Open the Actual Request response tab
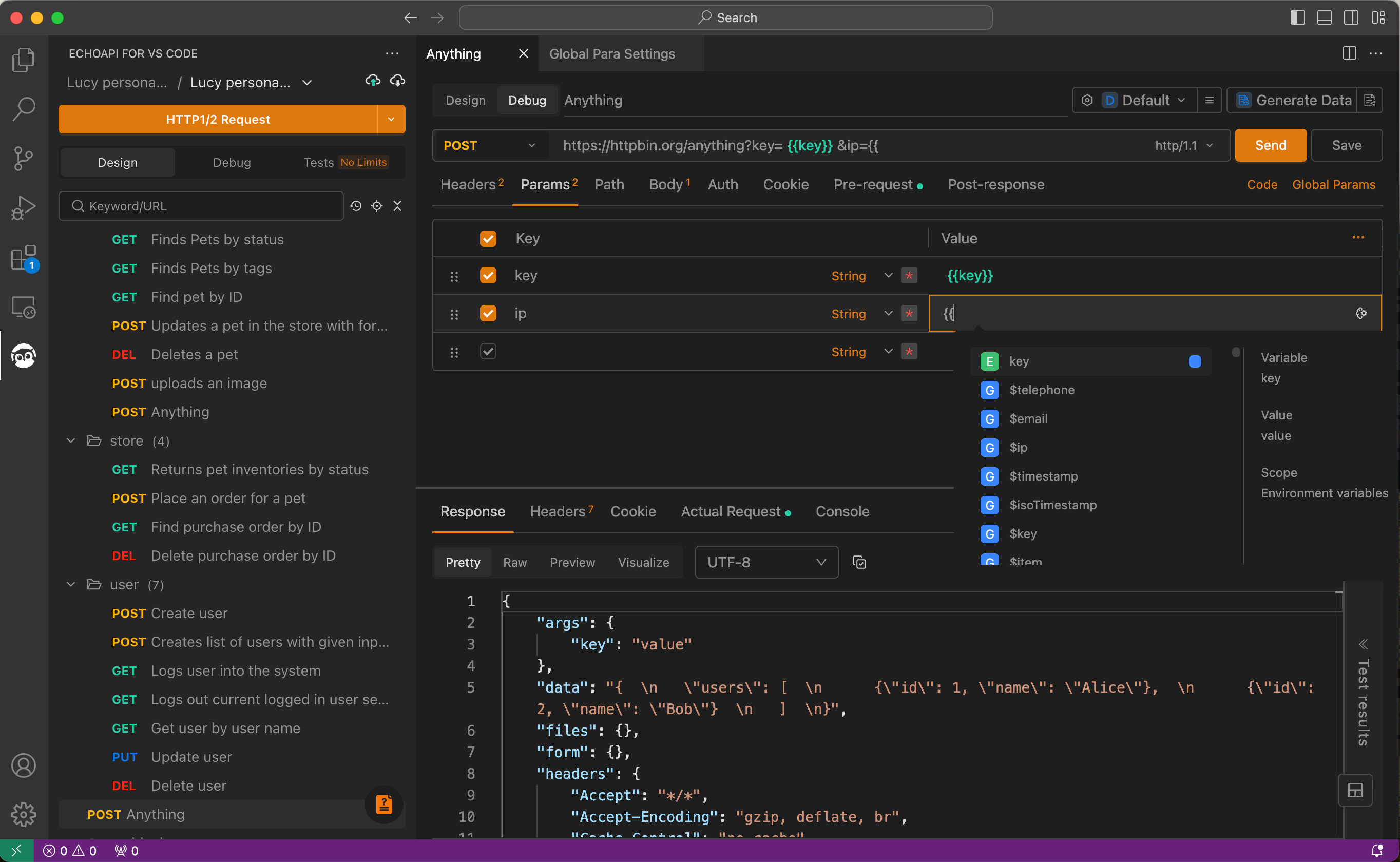Screen dimensions: 1400x862 735,511
